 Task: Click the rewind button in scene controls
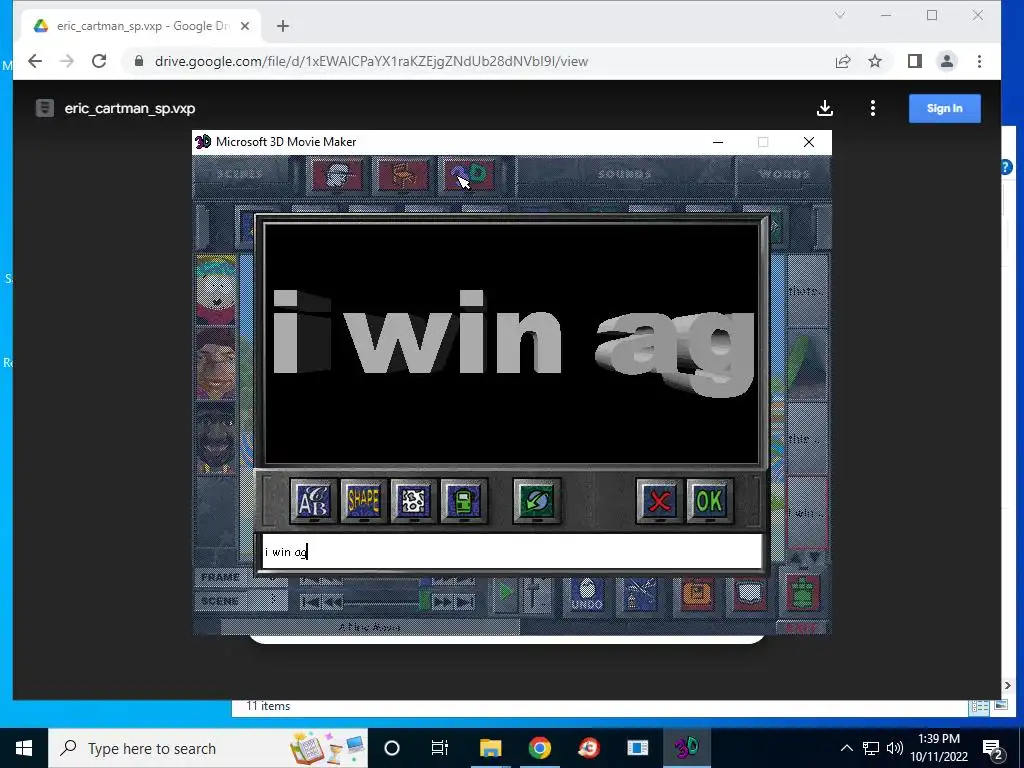pyautogui.click(x=332, y=602)
